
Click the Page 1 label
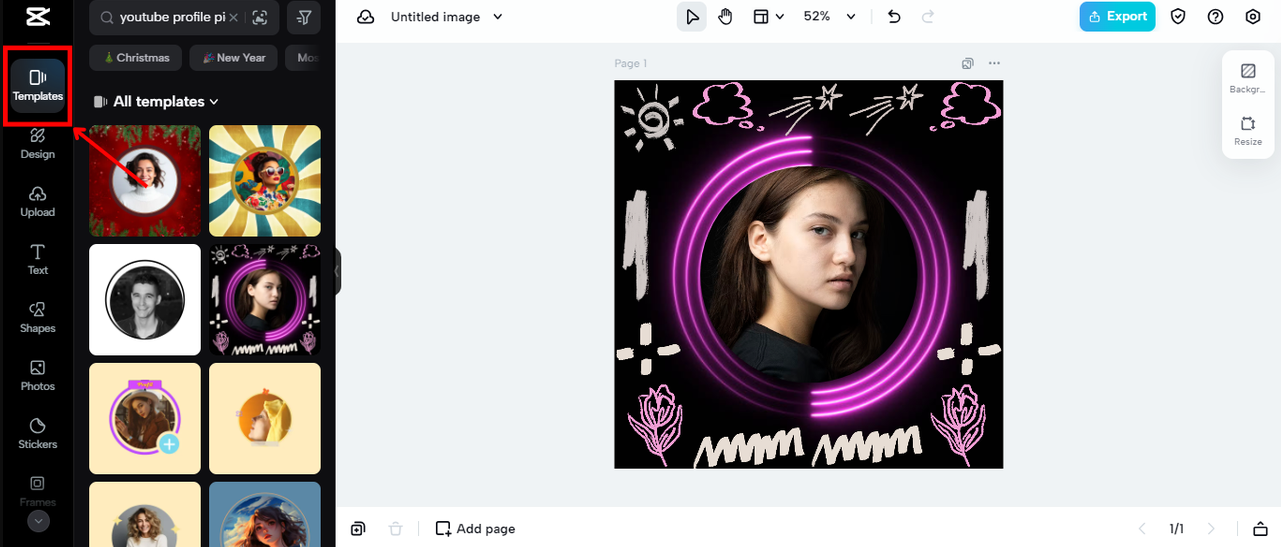(630, 63)
